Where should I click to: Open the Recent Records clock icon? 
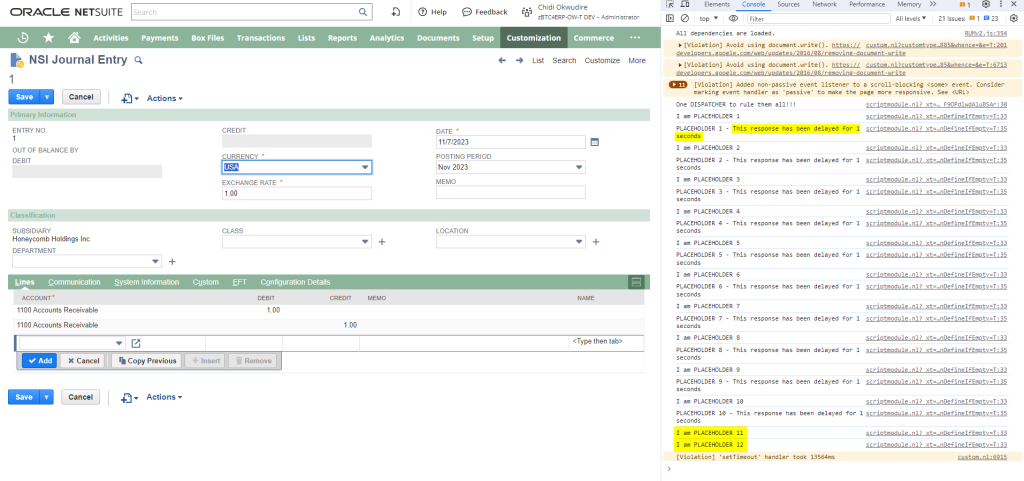(23, 38)
